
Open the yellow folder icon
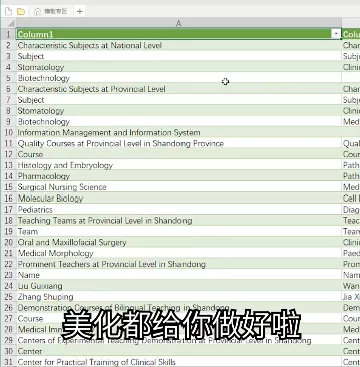point(21,12)
